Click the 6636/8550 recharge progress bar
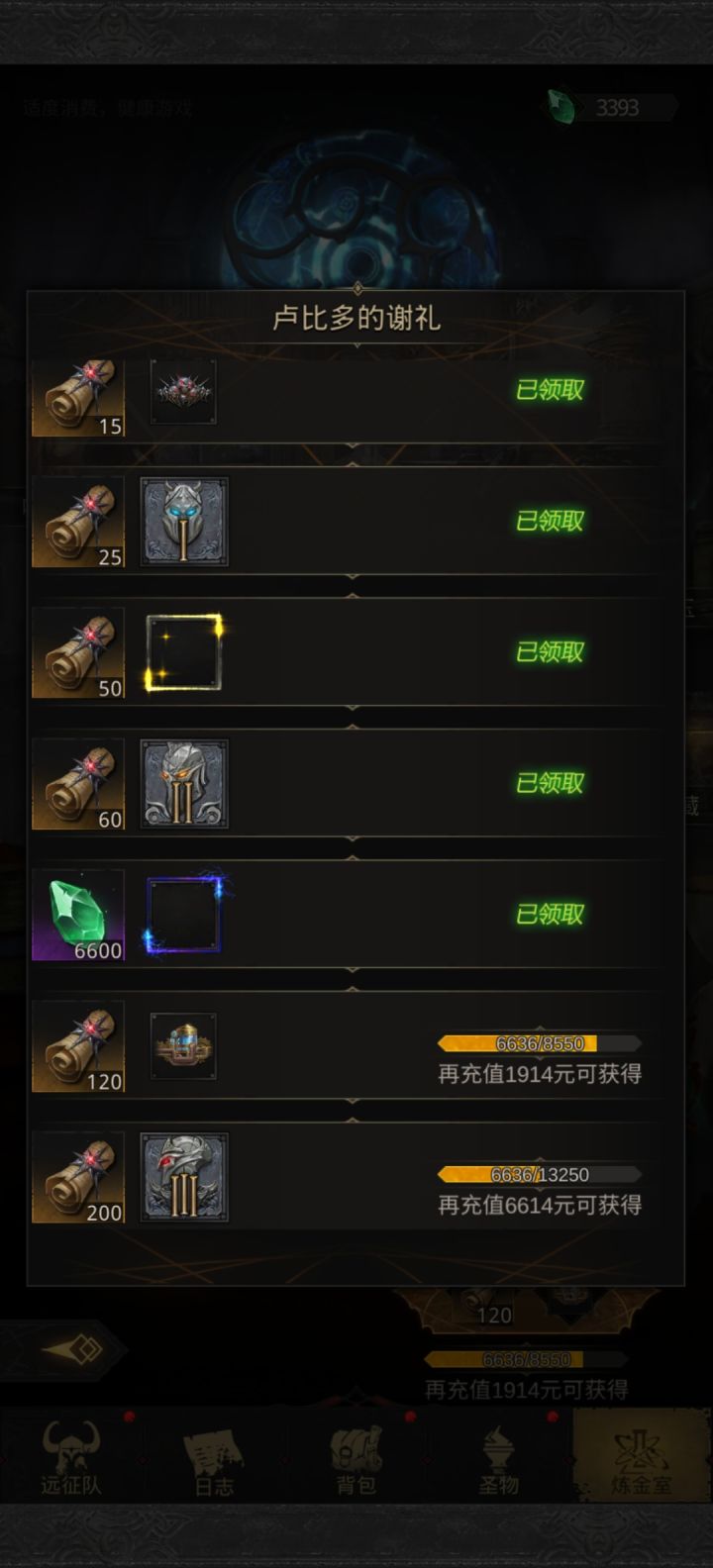The height and width of the screenshot is (1568, 713). coord(540,1043)
